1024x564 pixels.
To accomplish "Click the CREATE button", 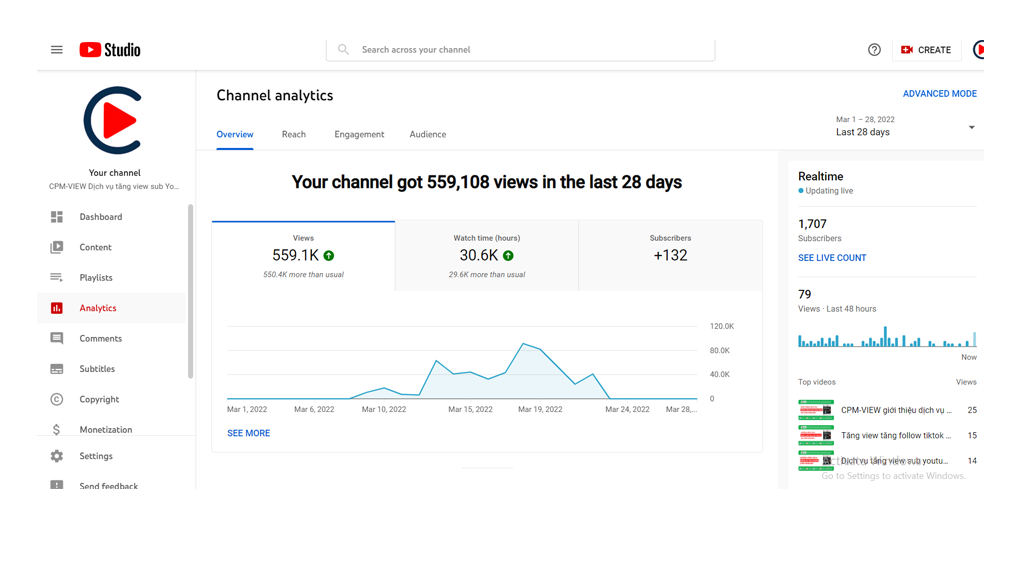I will click(x=927, y=50).
